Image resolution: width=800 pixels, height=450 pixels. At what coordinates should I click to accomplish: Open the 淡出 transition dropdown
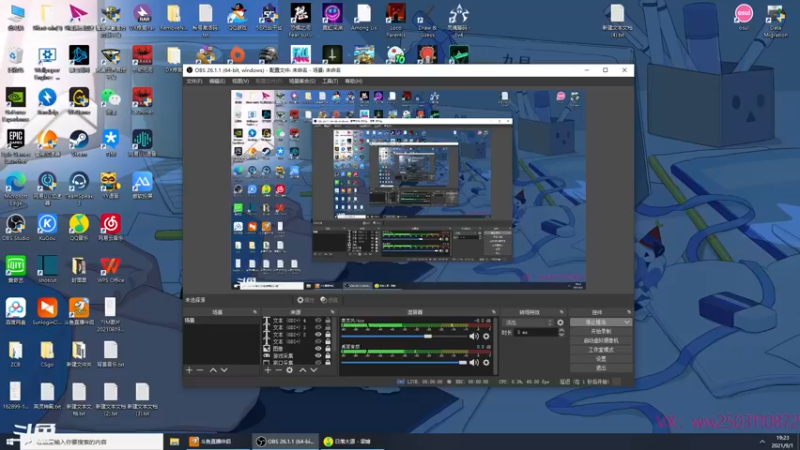(528, 322)
